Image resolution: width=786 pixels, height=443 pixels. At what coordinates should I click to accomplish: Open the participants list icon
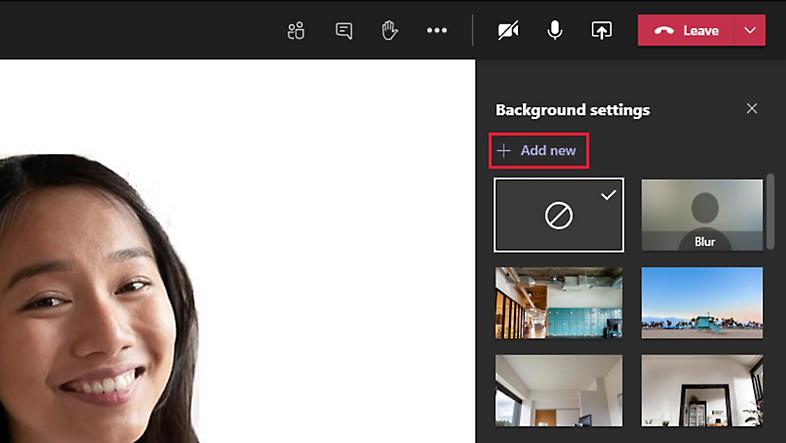pos(295,30)
